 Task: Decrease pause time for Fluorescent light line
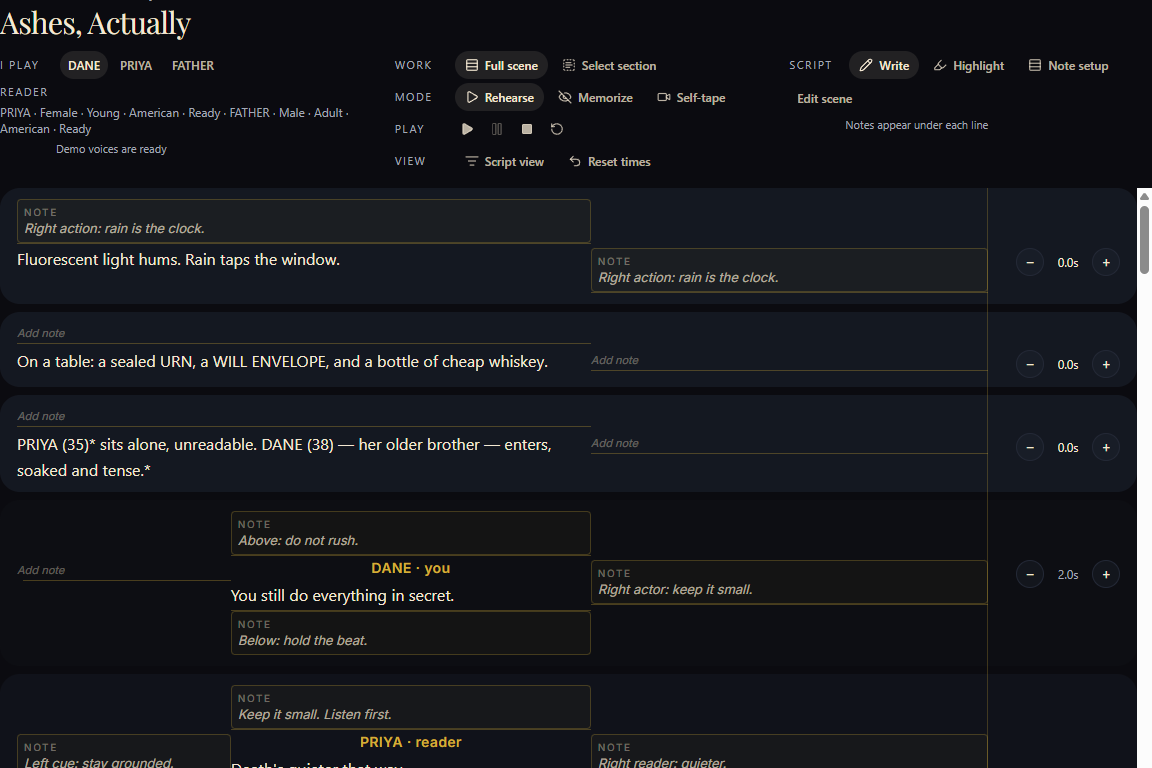1030,262
